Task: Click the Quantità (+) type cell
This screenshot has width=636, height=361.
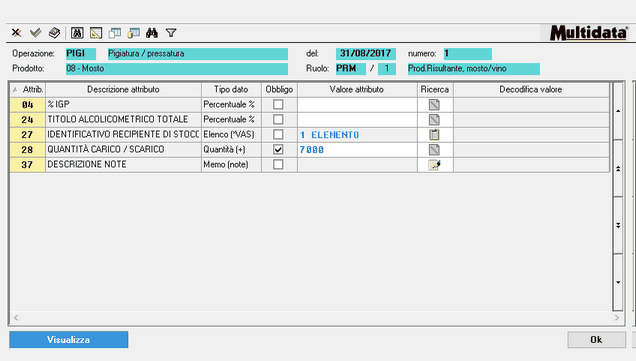Action: (231, 150)
